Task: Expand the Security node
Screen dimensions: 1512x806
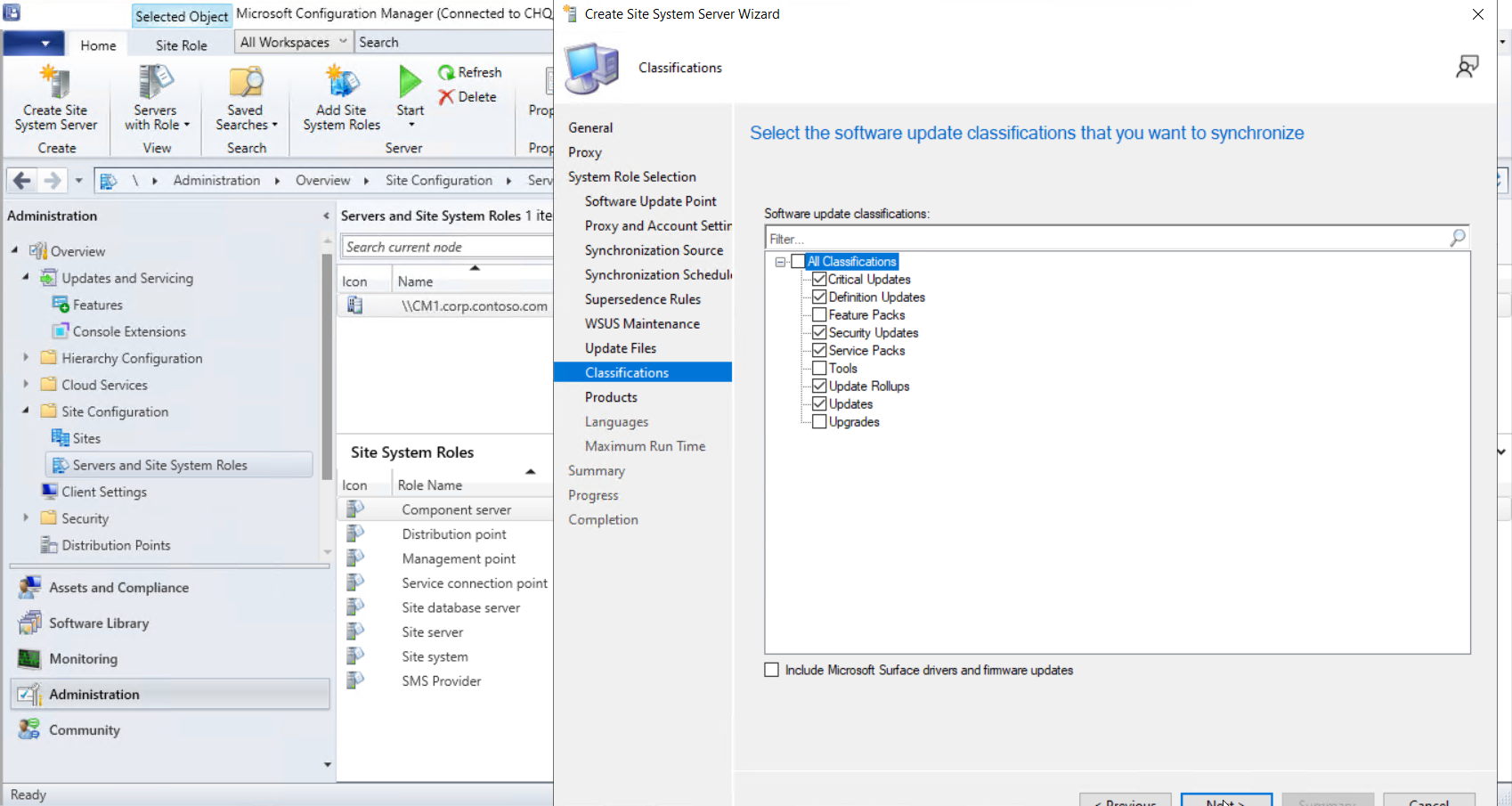Action: pos(26,517)
